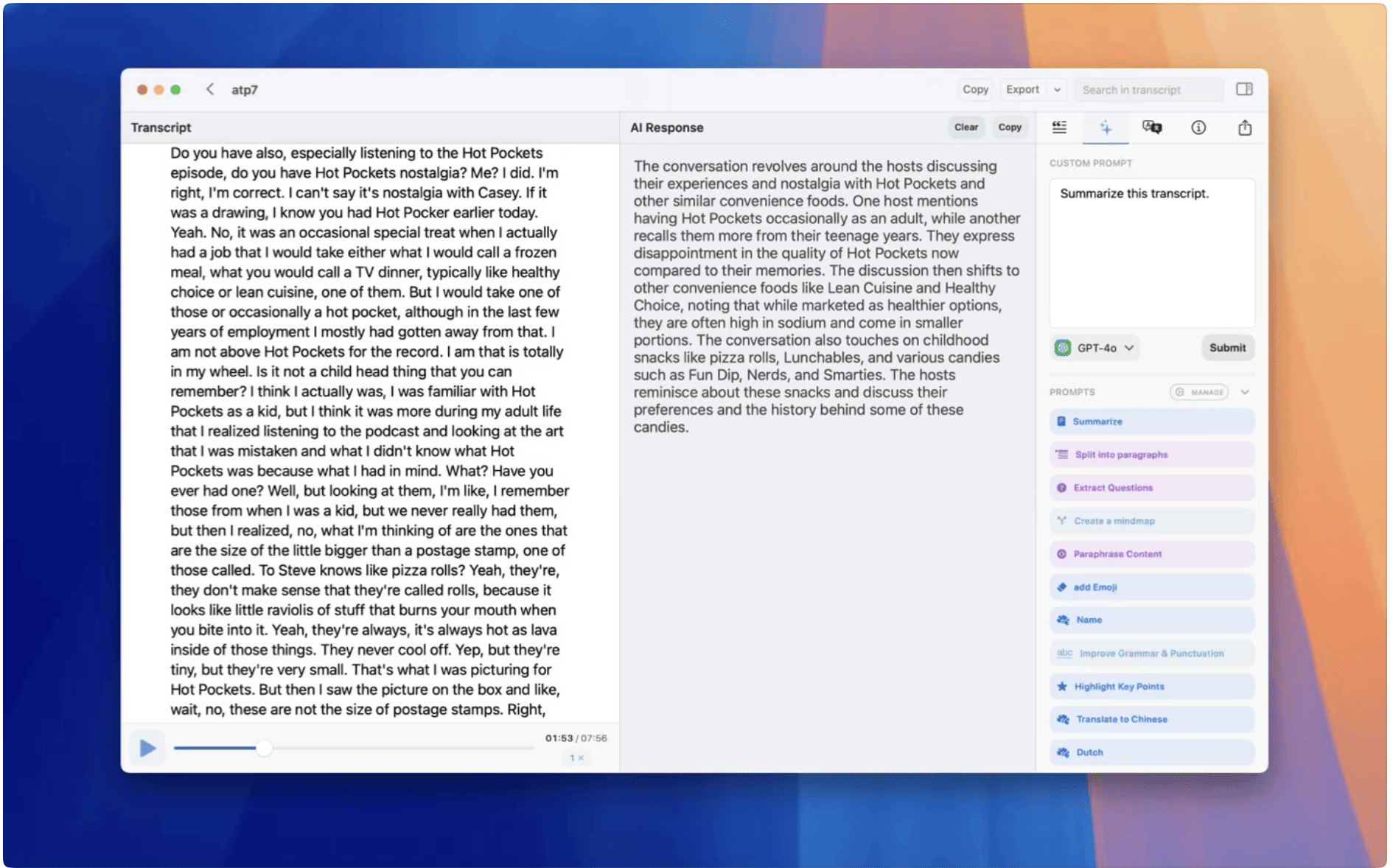This screenshot has width=1393, height=868.
Task: Open the Export dropdown arrow
Action: point(1057,89)
